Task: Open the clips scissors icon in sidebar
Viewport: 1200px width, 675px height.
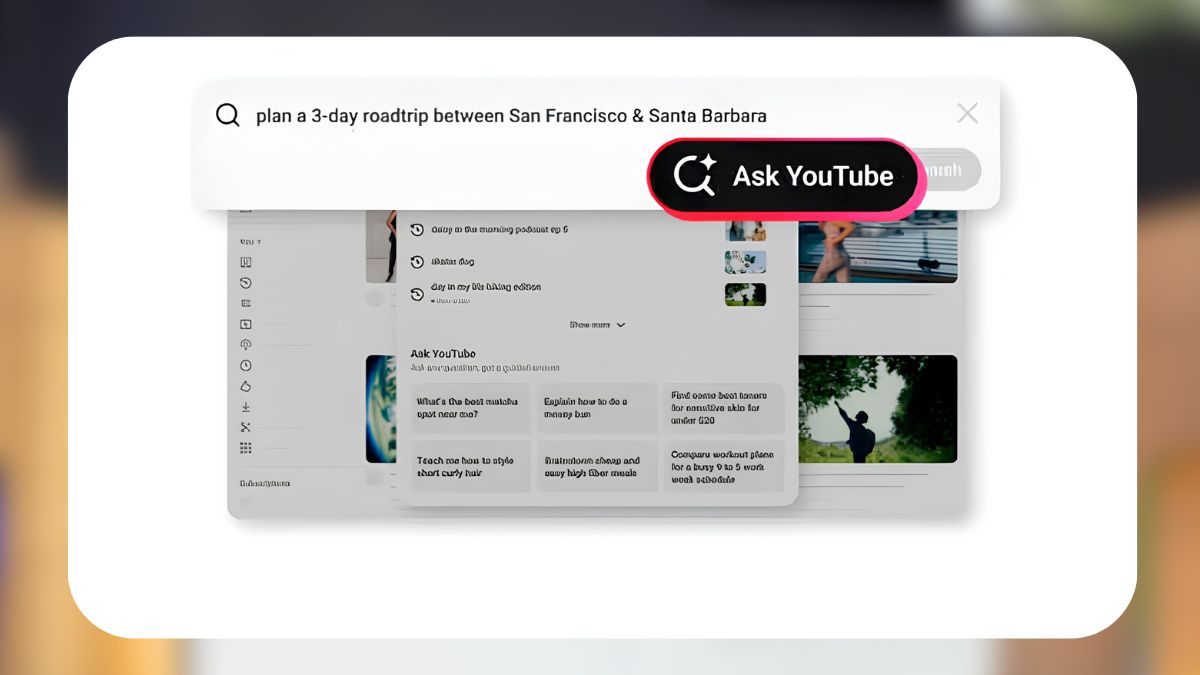Action: tap(246, 427)
